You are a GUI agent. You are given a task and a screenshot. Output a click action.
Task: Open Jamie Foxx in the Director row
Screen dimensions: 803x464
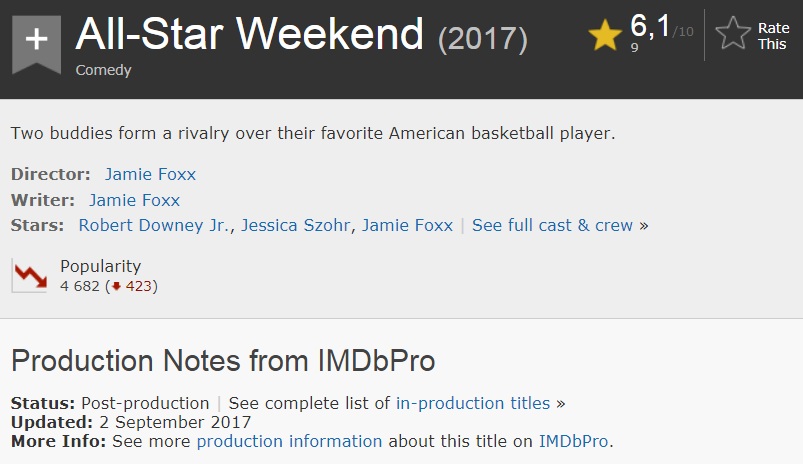pyautogui.click(x=150, y=174)
